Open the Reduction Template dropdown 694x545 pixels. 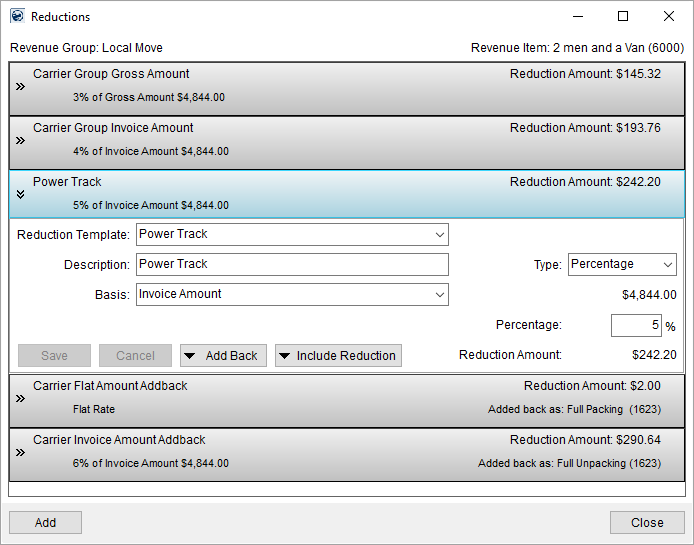440,234
